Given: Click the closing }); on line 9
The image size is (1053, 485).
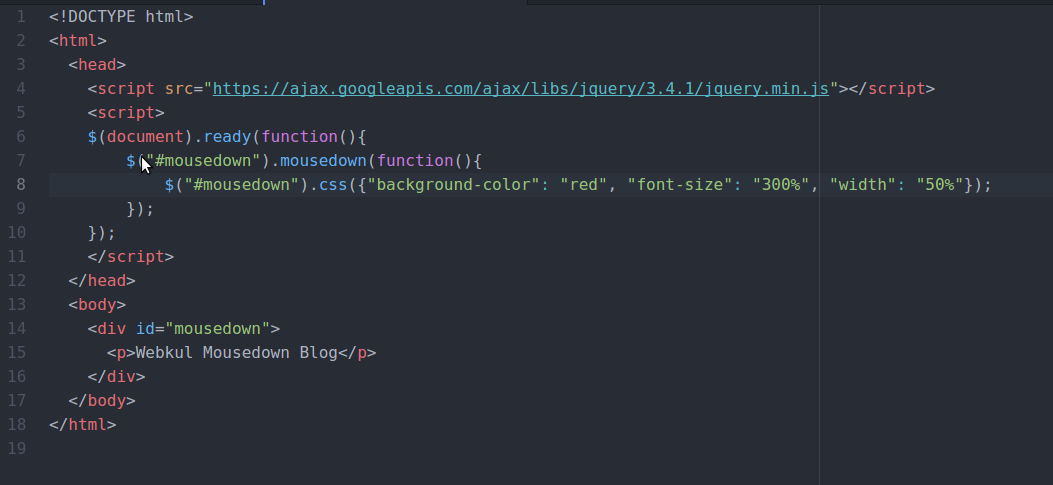Looking at the screenshot, I should (140, 209).
